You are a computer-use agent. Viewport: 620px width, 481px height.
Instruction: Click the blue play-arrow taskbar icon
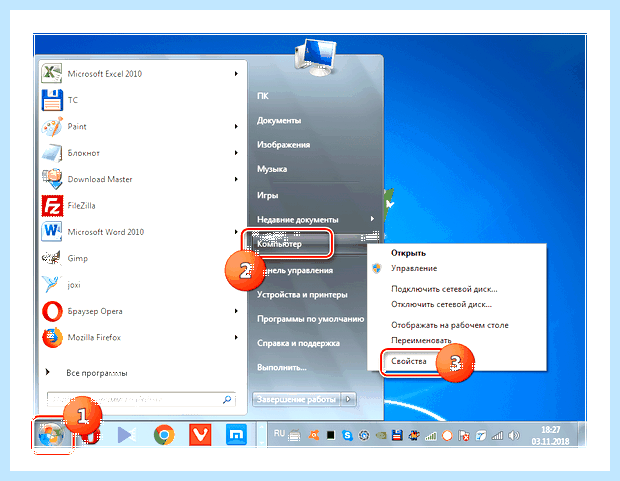pyautogui.click(x=127, y=436)
